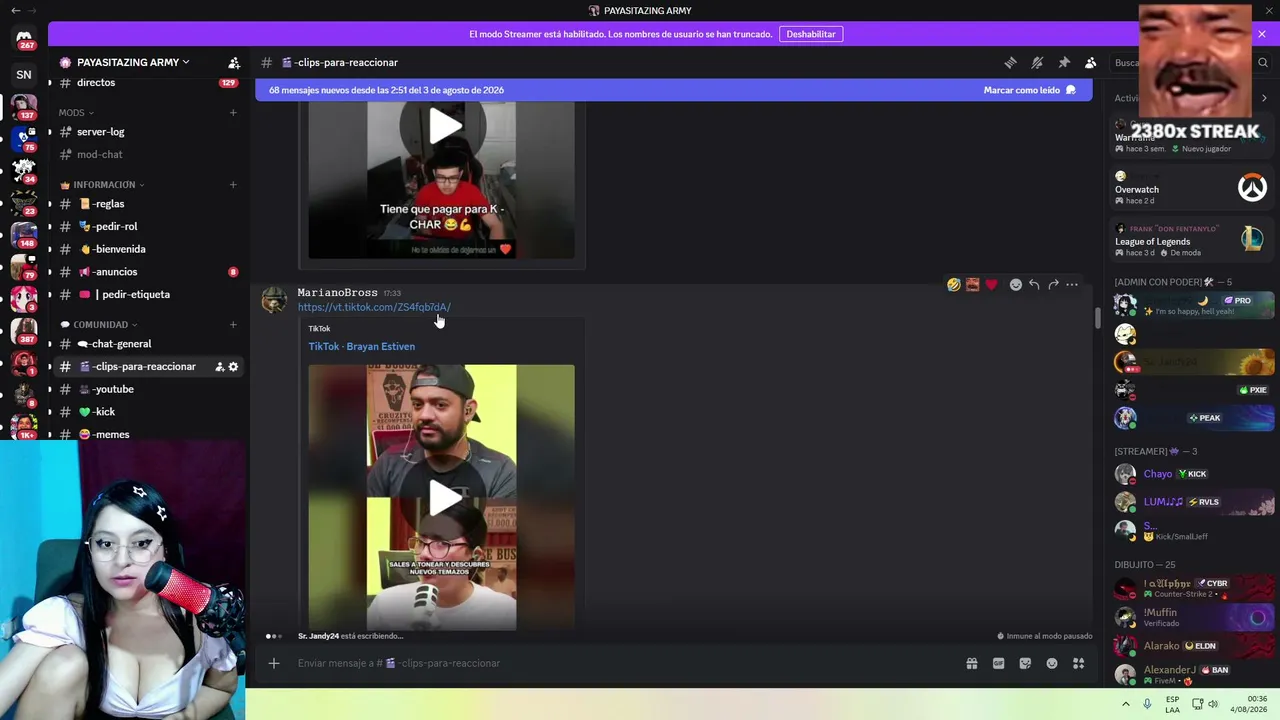Screen dimensions: 1280x720
Task: Go back using the navigation arrow
Action: click(x=15, y=10)
